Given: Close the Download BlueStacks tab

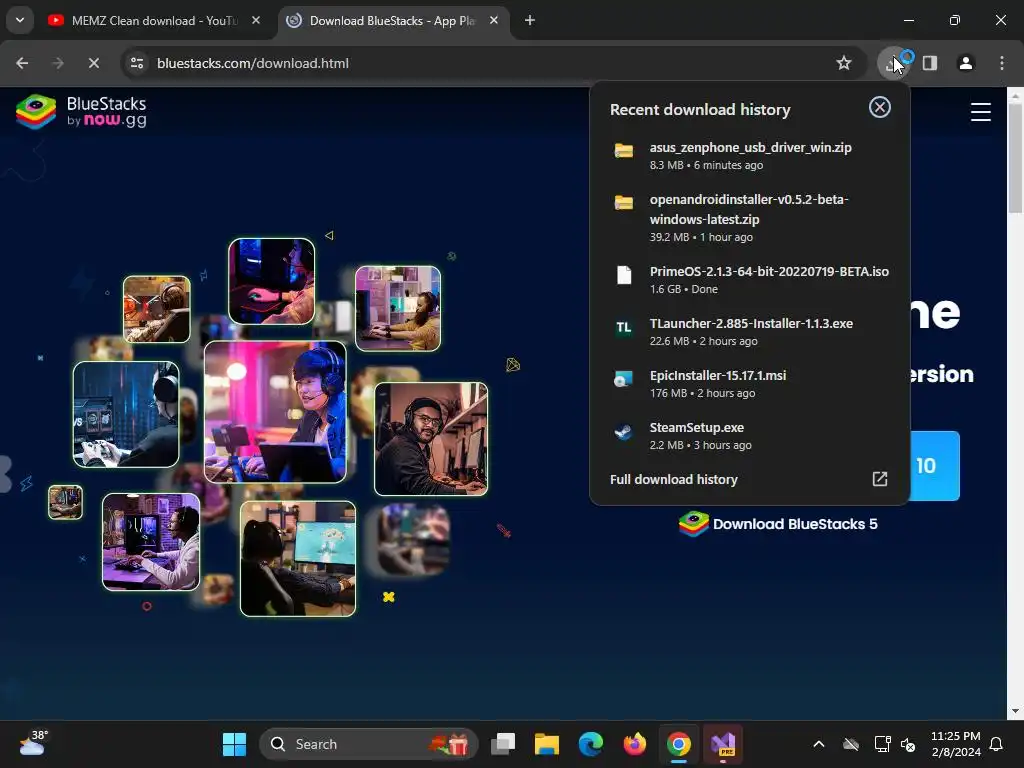Looking at the screenshot, I should click(494, 21).
